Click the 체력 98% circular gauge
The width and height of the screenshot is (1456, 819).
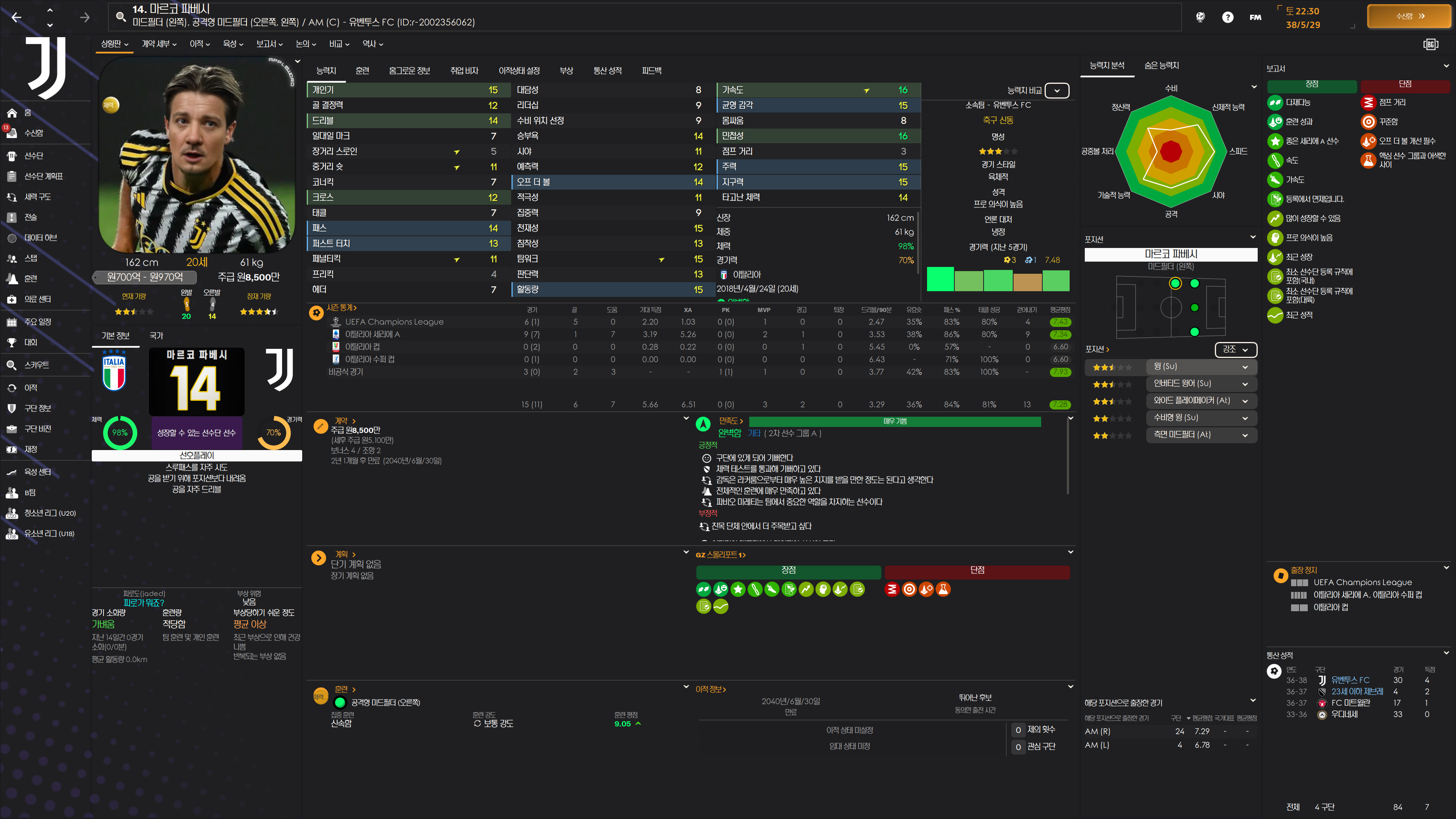(x=120, y=432)
